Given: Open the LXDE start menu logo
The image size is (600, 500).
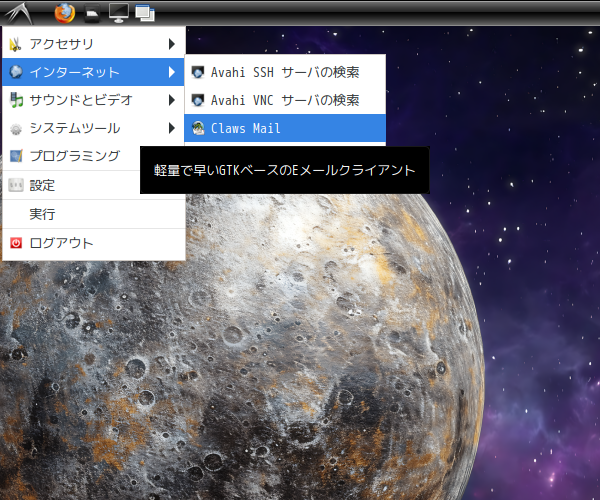Looking at the screenshot, I should (x=18, y=13).
